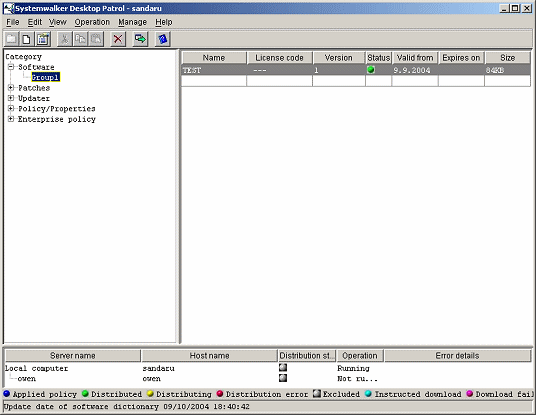Click the greyed-out scissors cut icon
Screen dimensions: 536x415
(x=64, y=39)
